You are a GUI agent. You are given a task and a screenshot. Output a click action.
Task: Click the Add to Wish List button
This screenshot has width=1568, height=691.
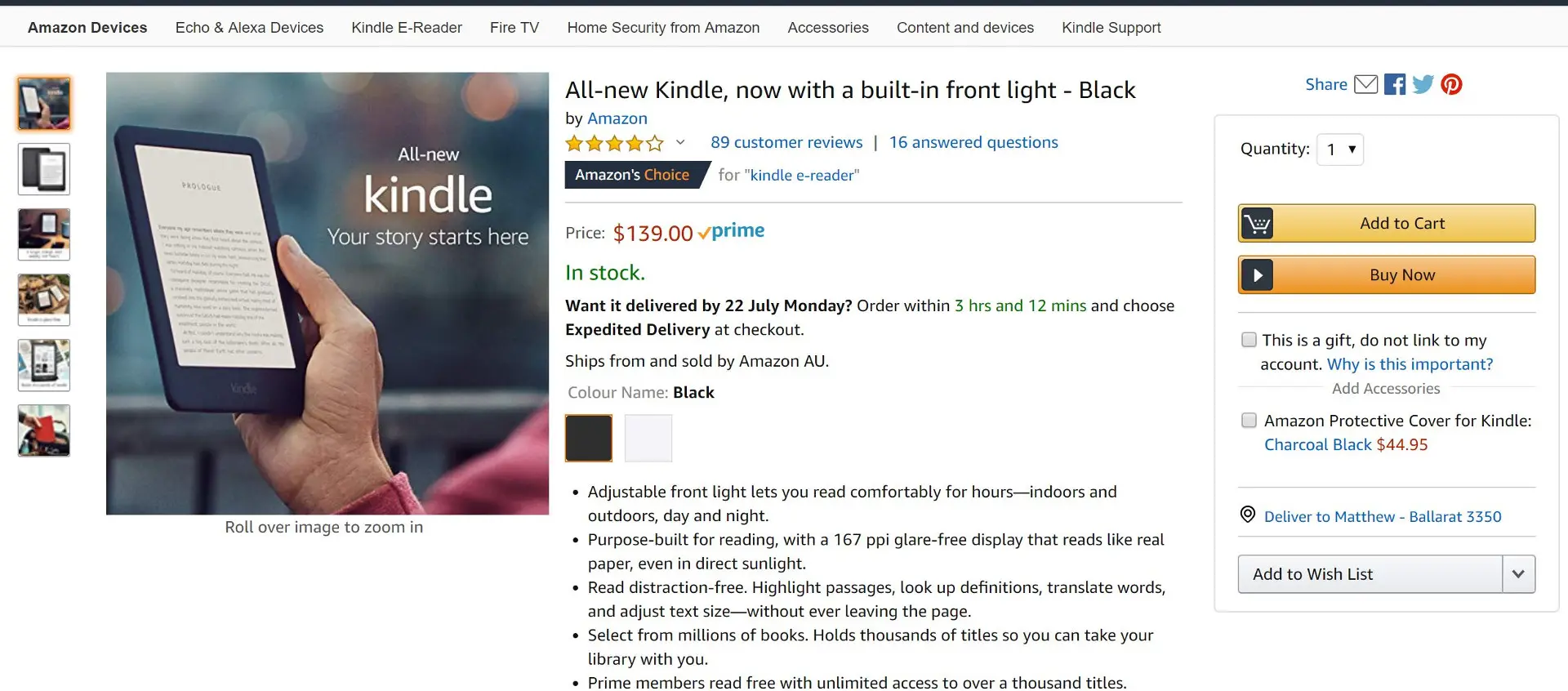click(x=1370, y=574)
